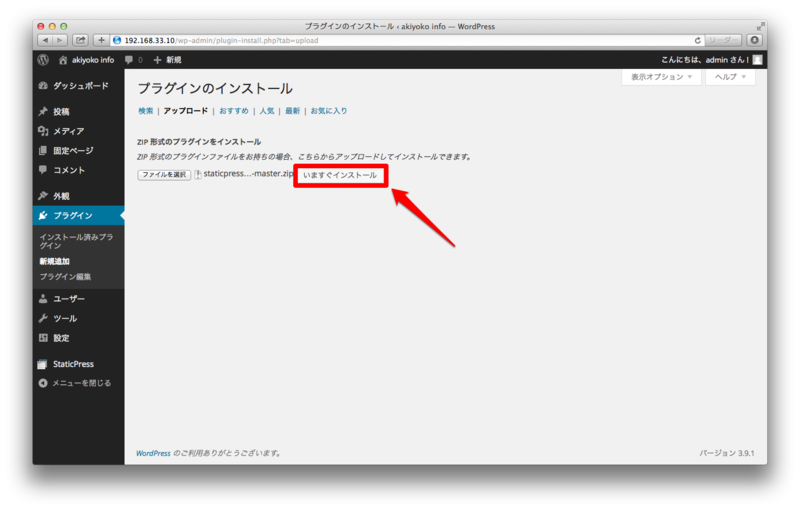The image size is (800, 510).
Task: Click the browser share button
Action: pos(81,40)
